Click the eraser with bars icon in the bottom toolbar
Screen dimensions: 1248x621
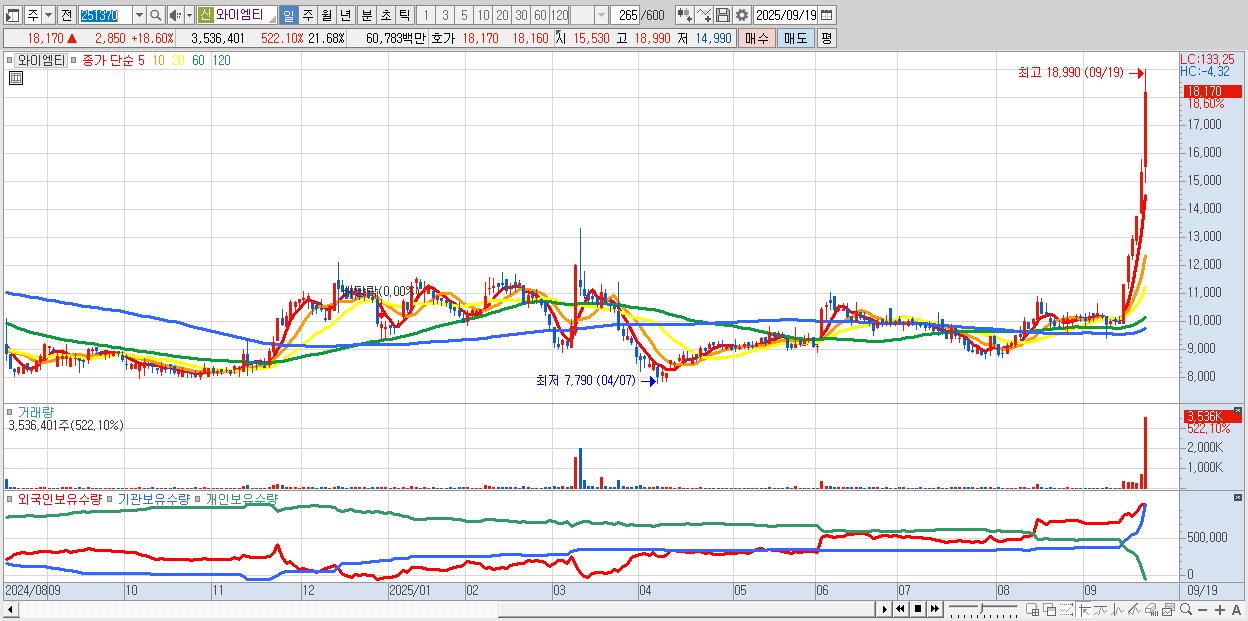[x=1151, y=609]
